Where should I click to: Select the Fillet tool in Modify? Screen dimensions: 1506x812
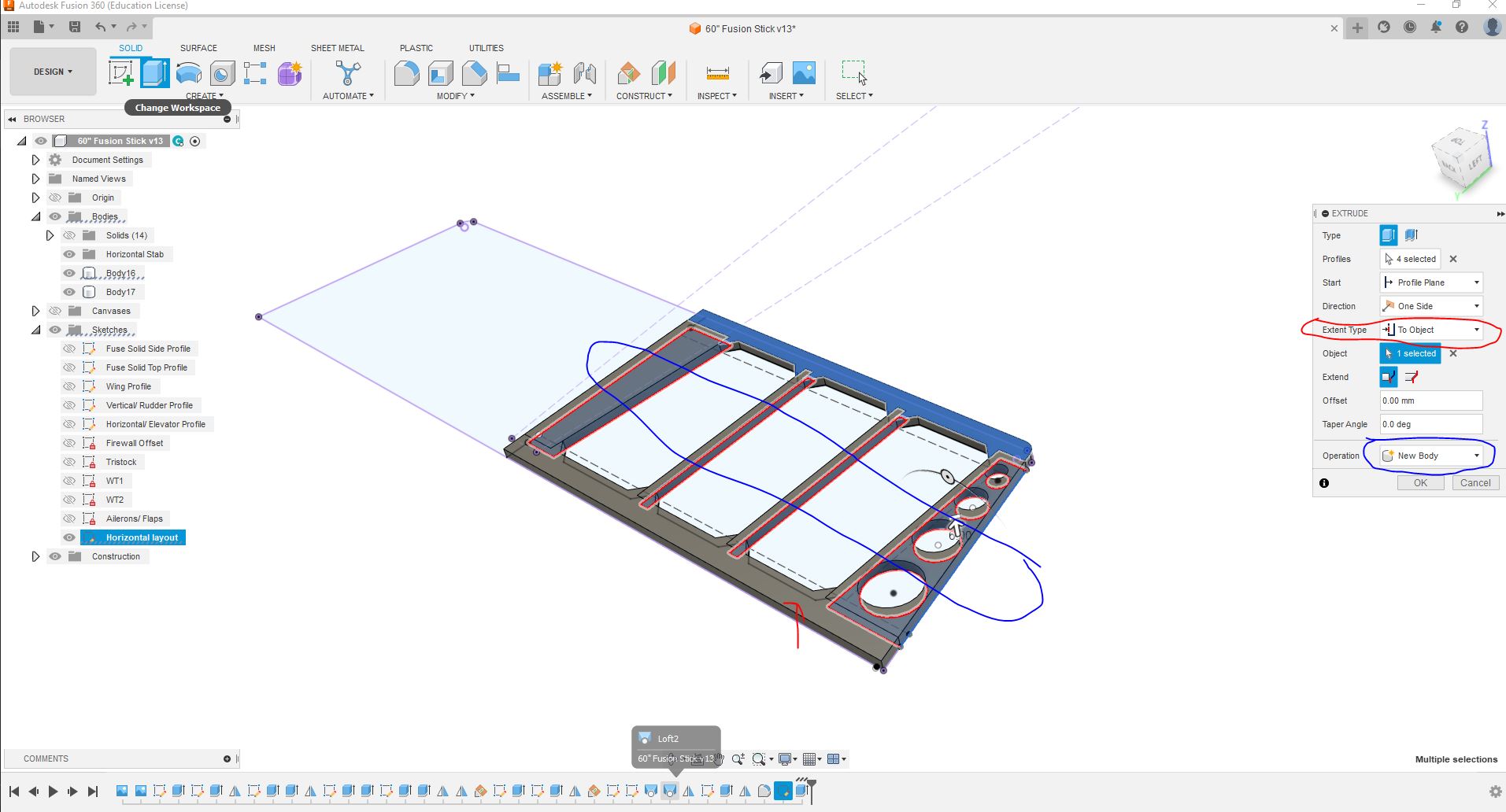[406, 74]
